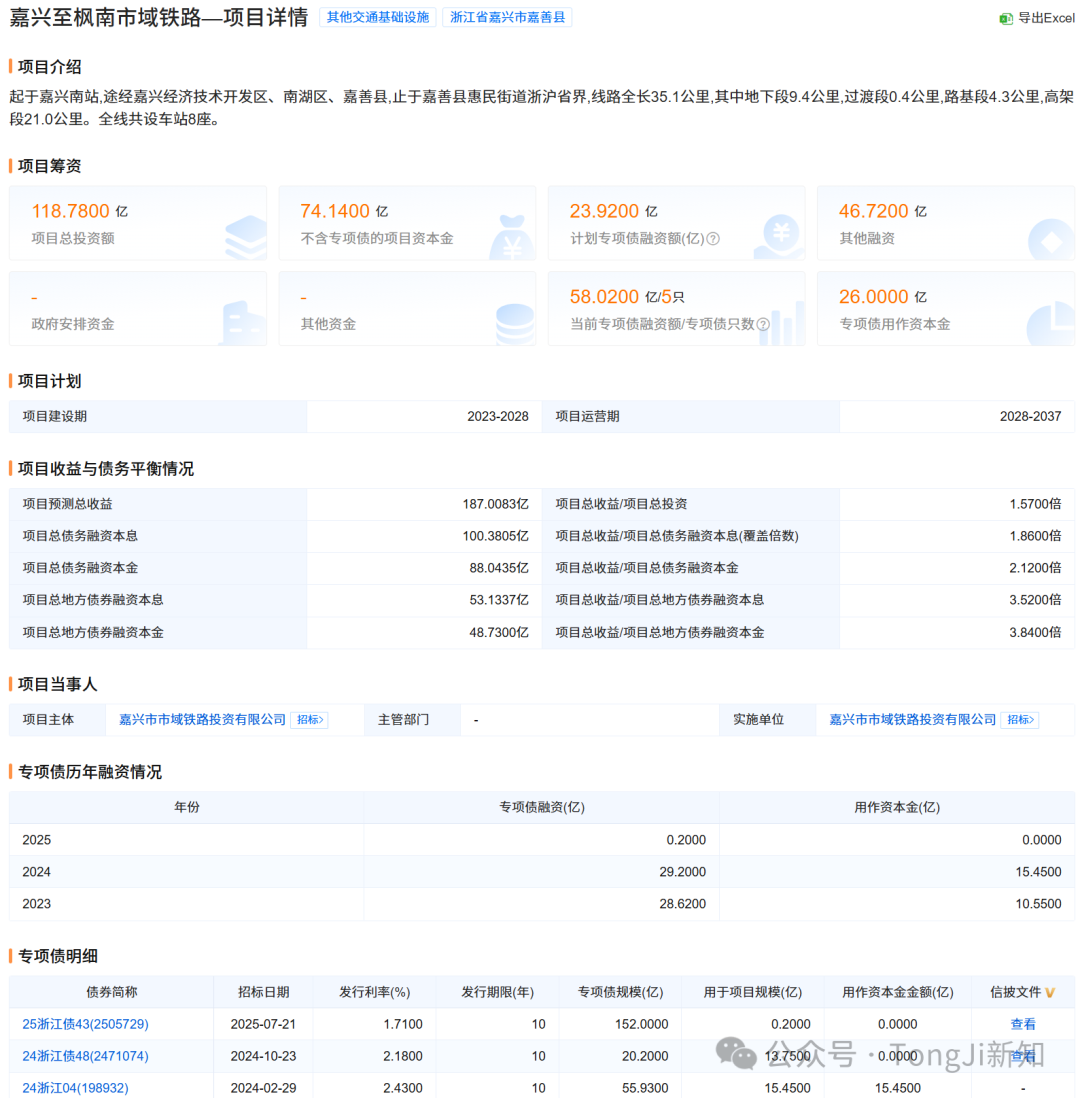The width and height of the screenshot is (1080, 1098).
Task: Click the 2.1200倍 ratio value
Action: (1035, 568)
